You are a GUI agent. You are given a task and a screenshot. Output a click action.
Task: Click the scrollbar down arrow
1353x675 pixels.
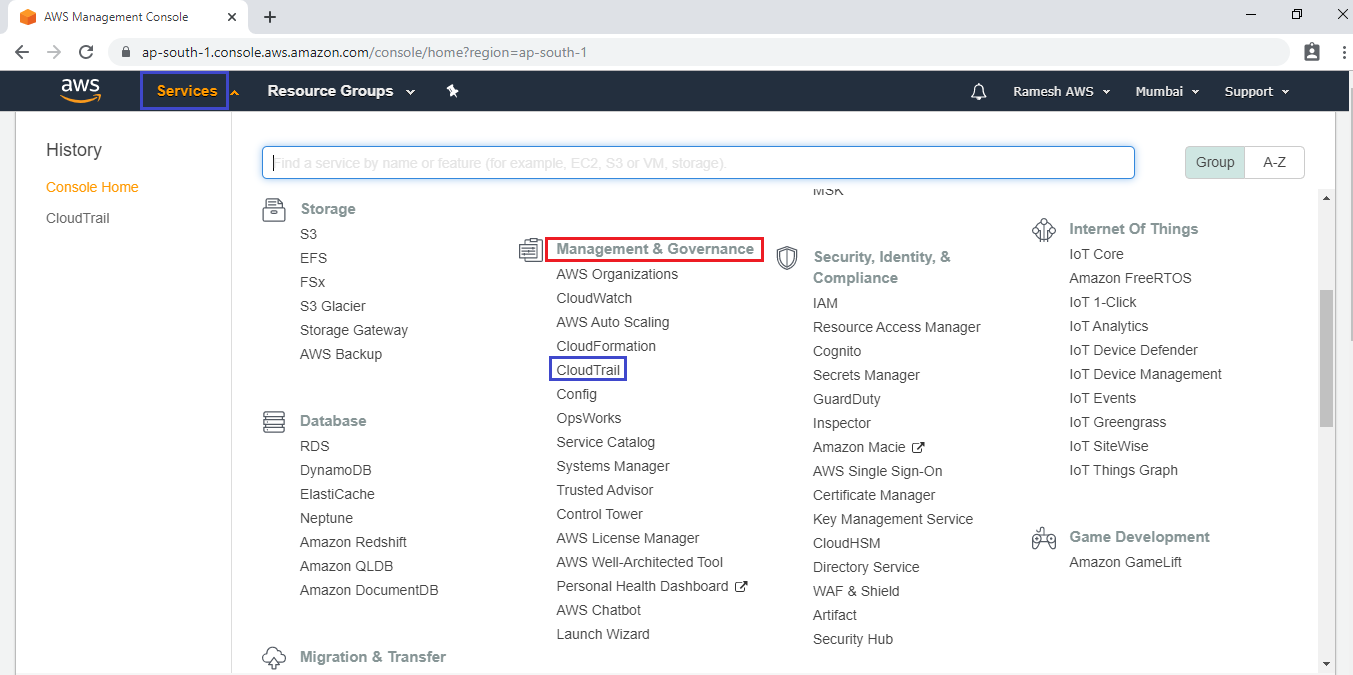tap(1327, 663)
